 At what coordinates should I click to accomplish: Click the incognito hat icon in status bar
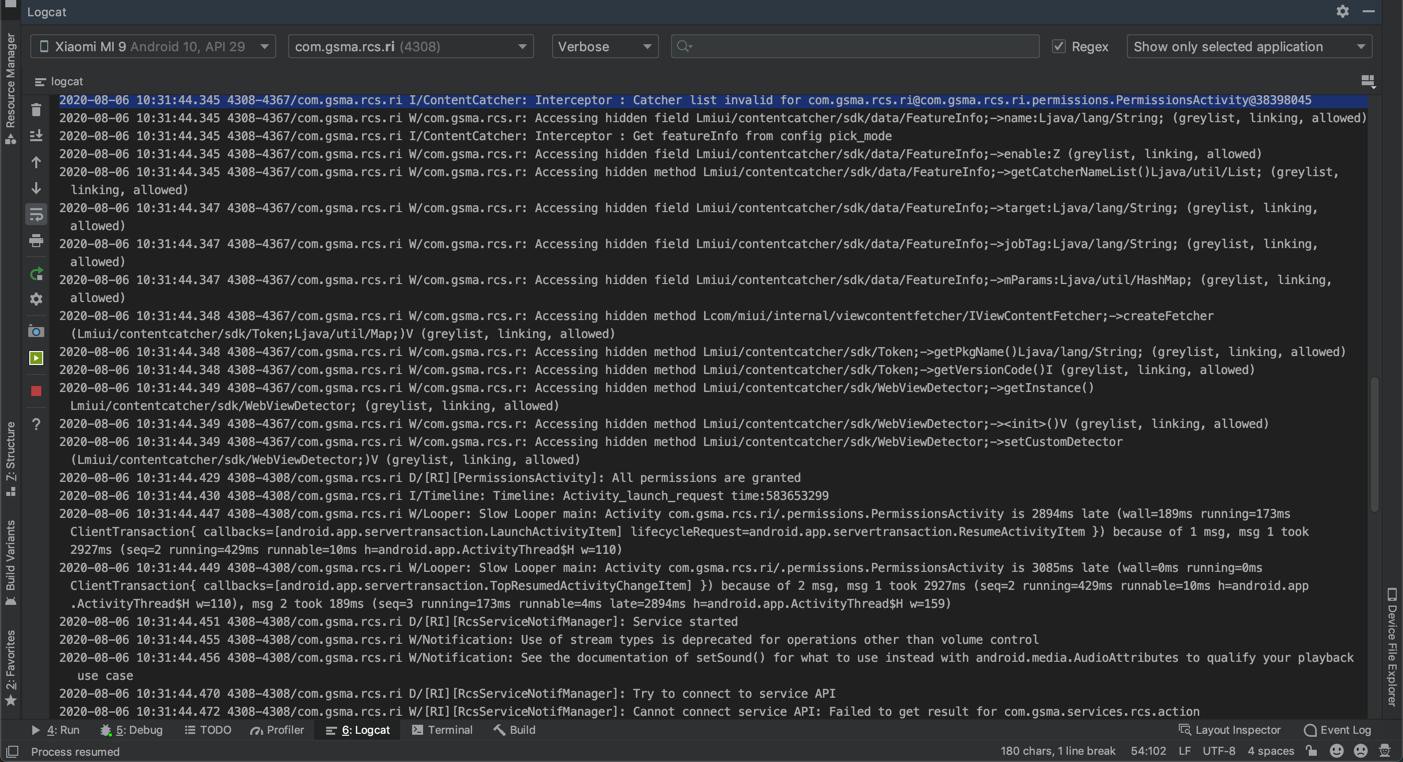(x=1385, y=751)
